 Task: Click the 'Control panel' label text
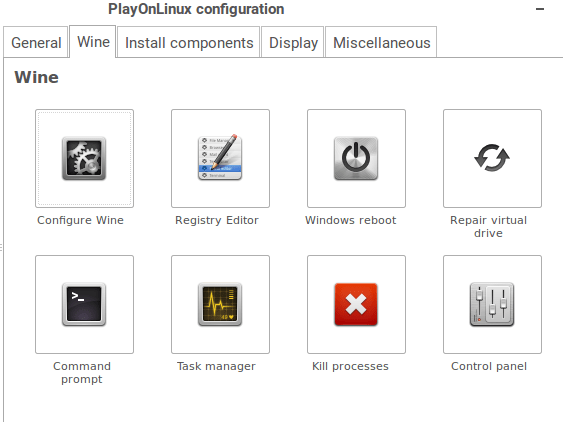[489, 366]
